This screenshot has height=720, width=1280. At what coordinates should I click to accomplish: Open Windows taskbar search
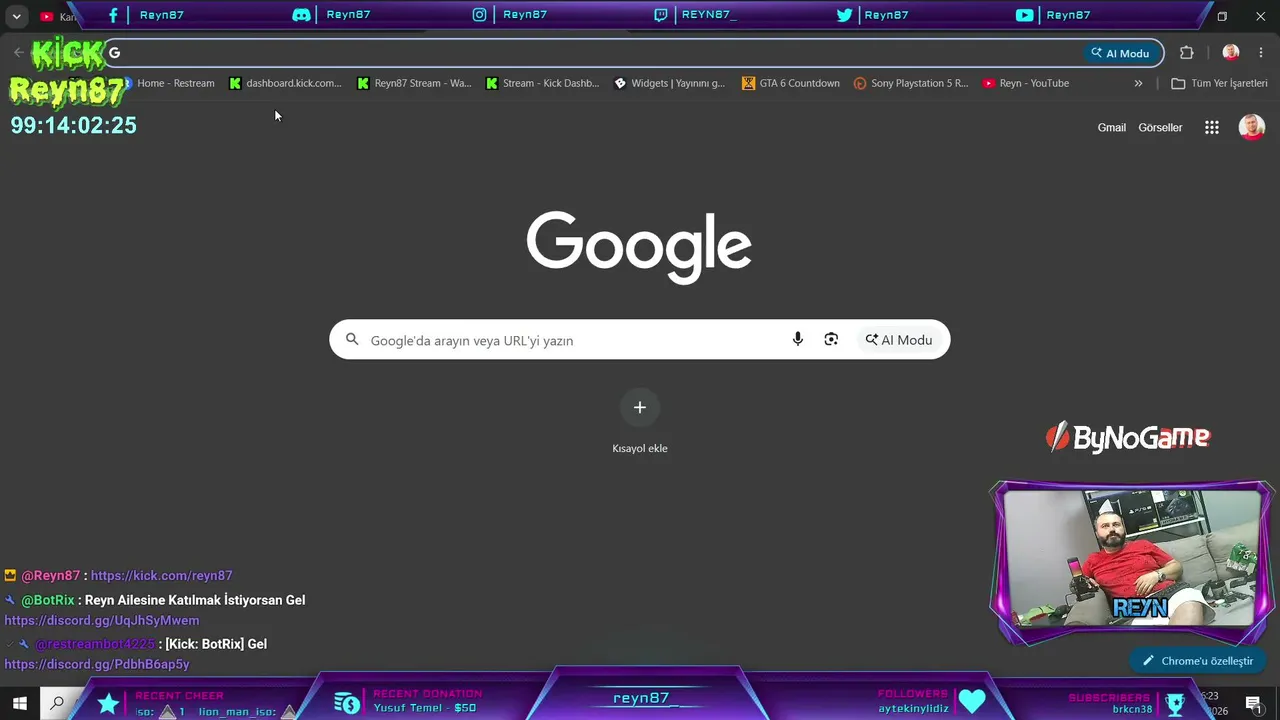[x=57, y=704]
